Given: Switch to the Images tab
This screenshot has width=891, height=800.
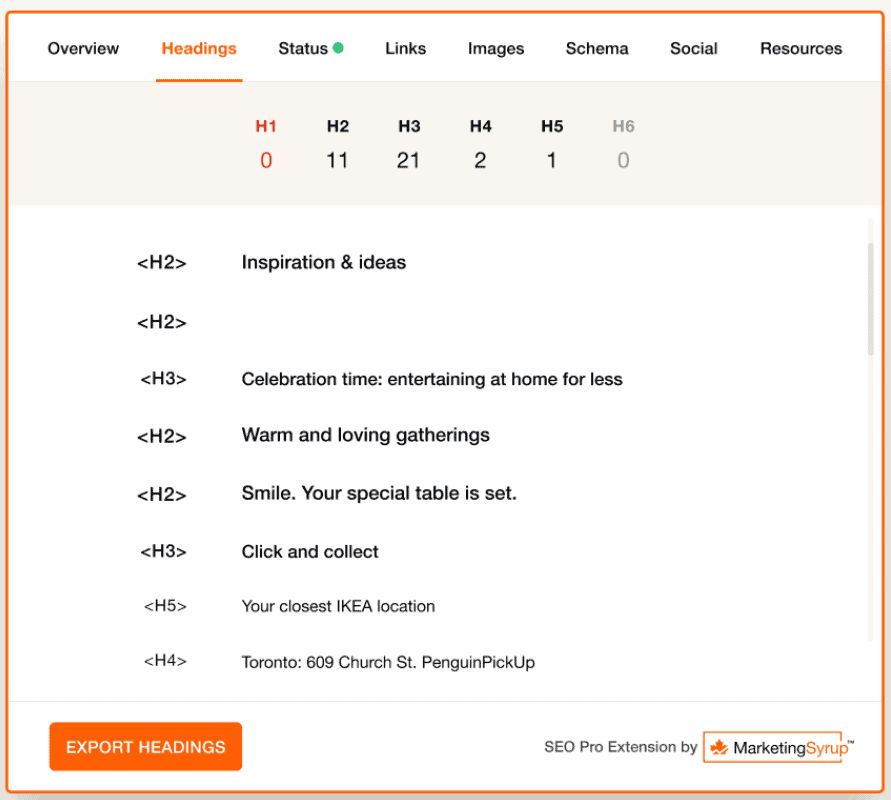Looking at the screenshot, I should coord(496,47).
